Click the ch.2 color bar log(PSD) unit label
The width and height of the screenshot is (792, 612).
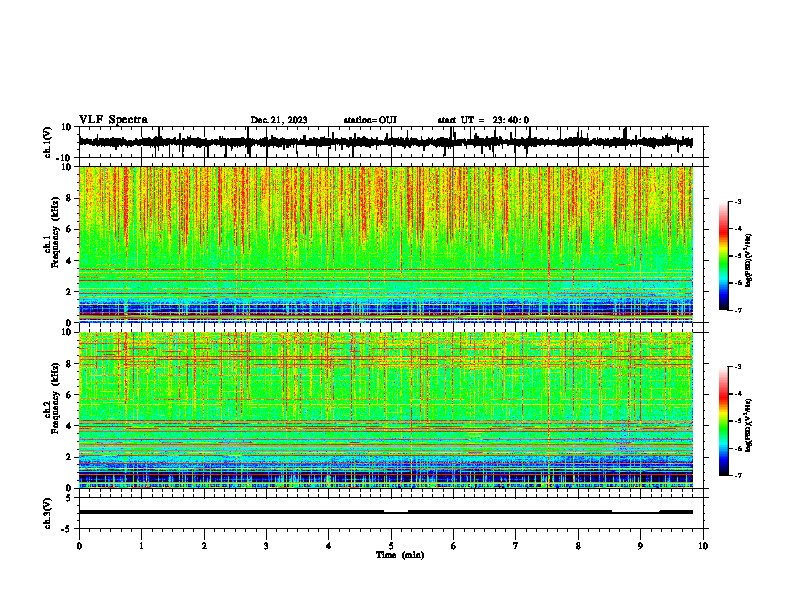(x=749, y=426)
